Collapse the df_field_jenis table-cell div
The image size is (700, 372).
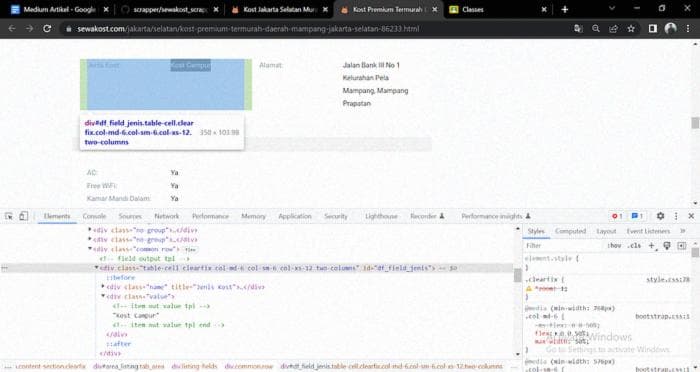tap(96, 268)
